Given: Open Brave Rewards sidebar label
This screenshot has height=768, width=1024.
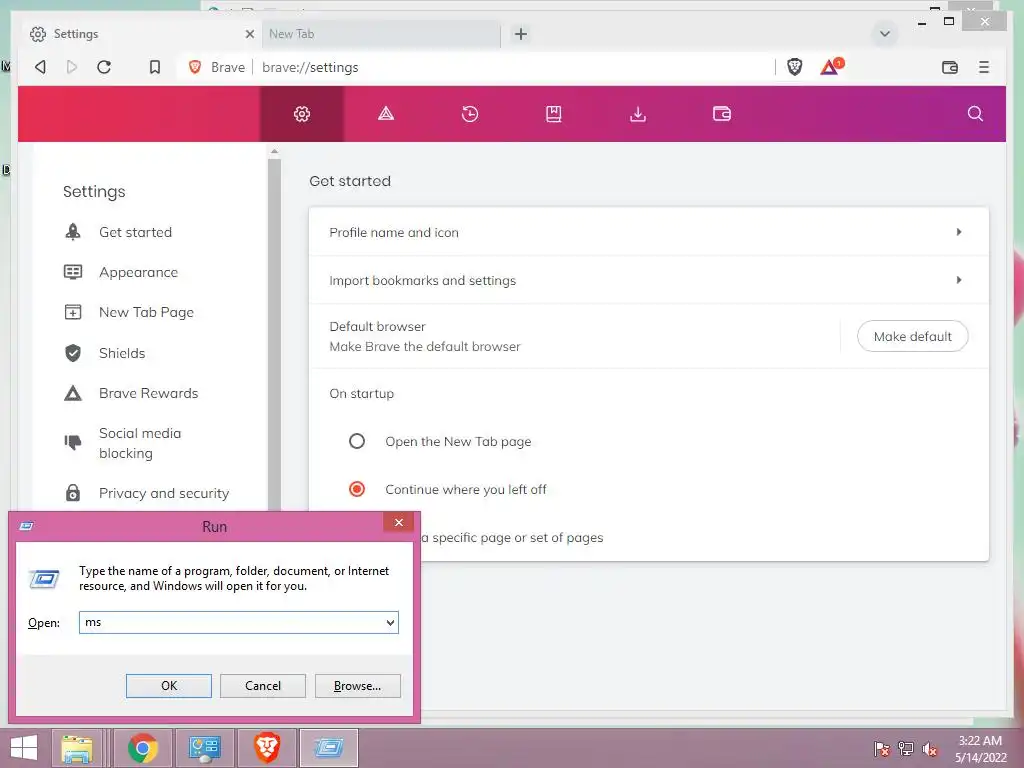Looking at the screenshot, I should point(148,393).
